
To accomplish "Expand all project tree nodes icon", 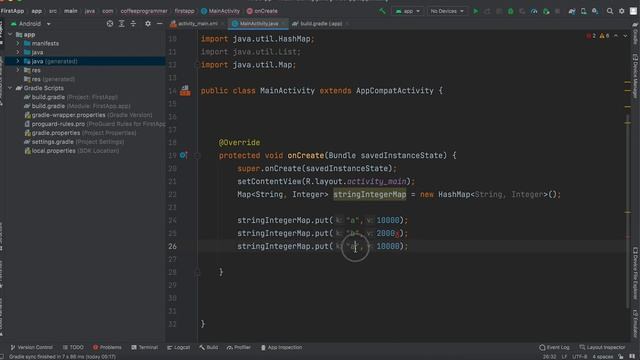I will pyautogui.click(x=122, y=24).
